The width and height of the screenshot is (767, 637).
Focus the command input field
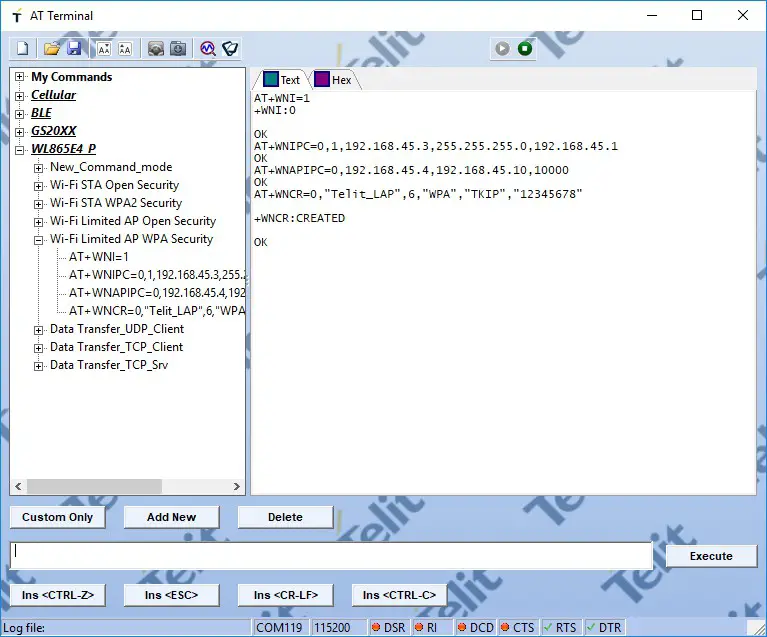coord(331,555)
